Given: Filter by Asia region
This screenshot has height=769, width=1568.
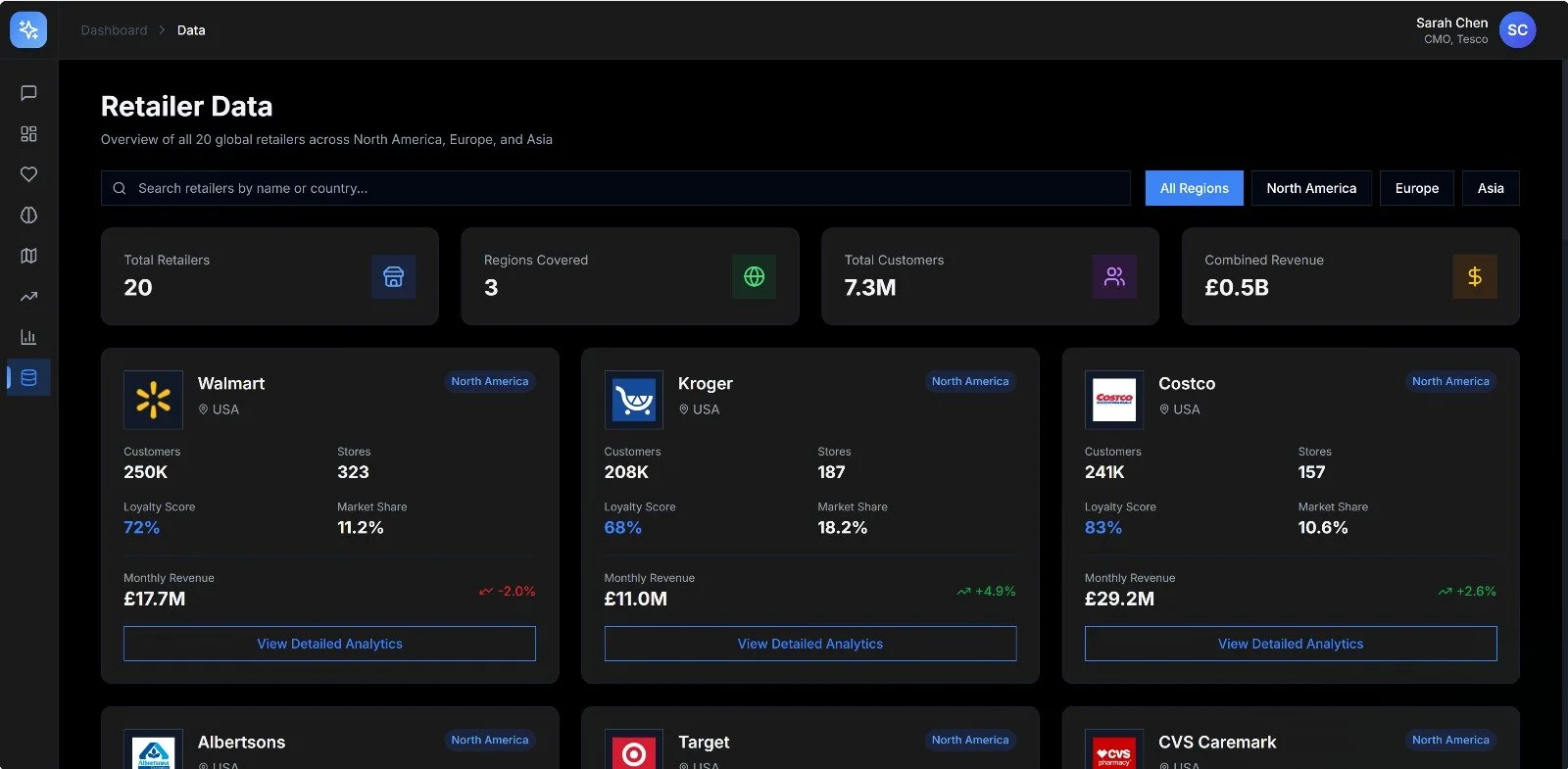Looking at the screenshot, I should point(1491,188).
